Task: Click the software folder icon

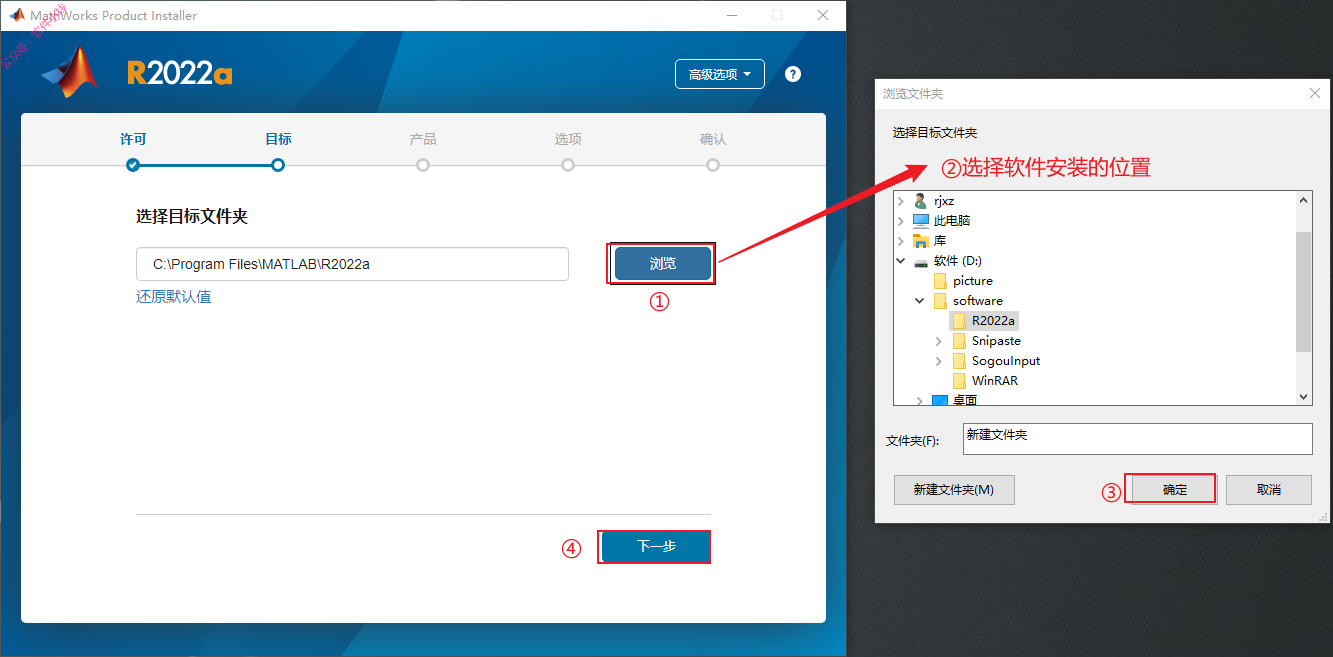Action: pos(940,301)
